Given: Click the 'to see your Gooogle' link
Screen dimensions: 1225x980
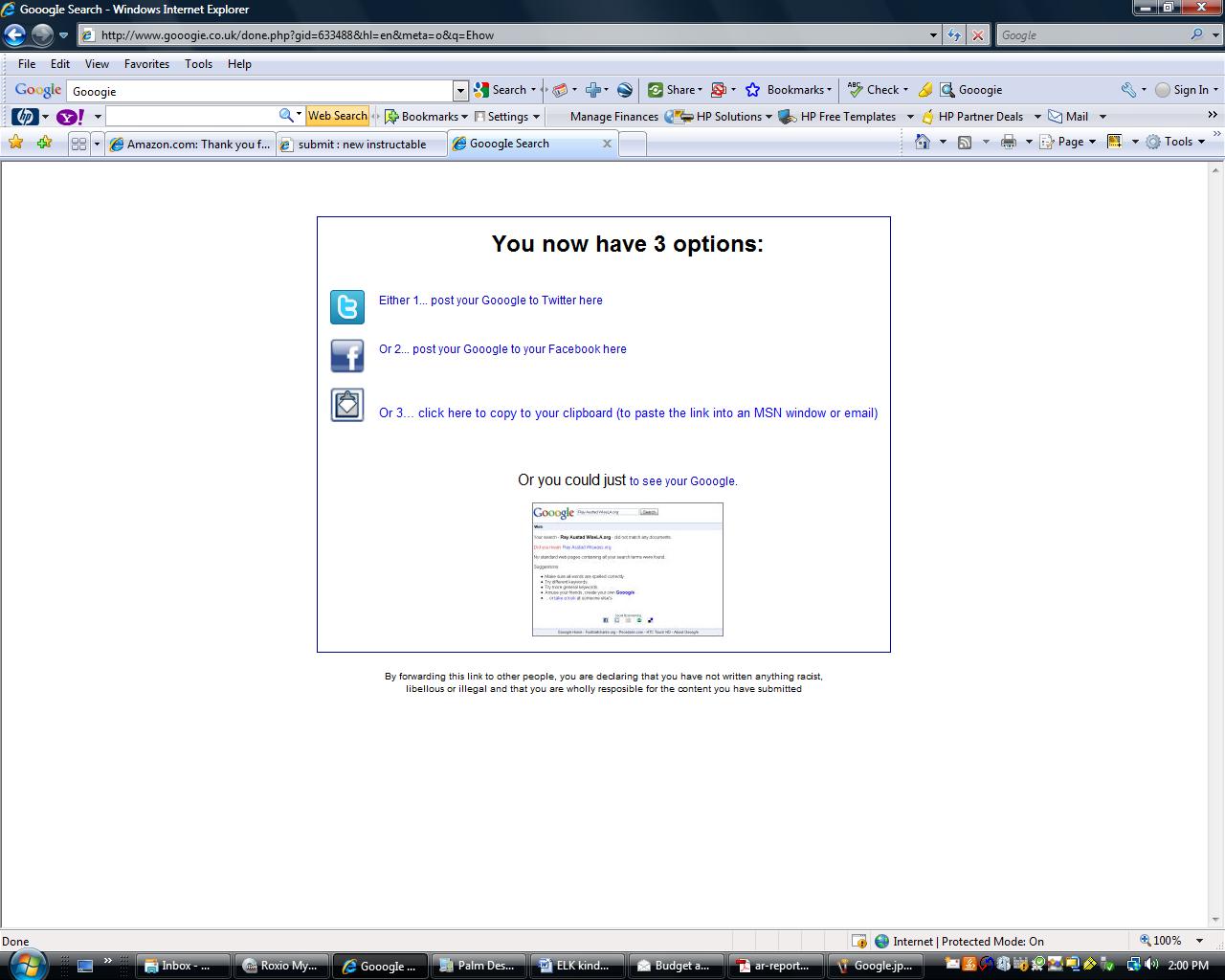Looking at the screenshot, I should (682, 481).
